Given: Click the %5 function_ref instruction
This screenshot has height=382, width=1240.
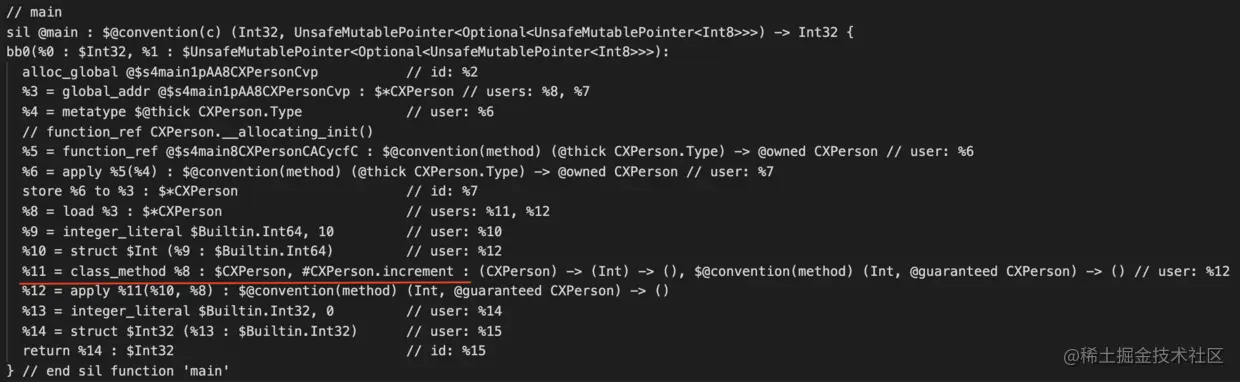Looking at the screenshot, I should 498,152.
